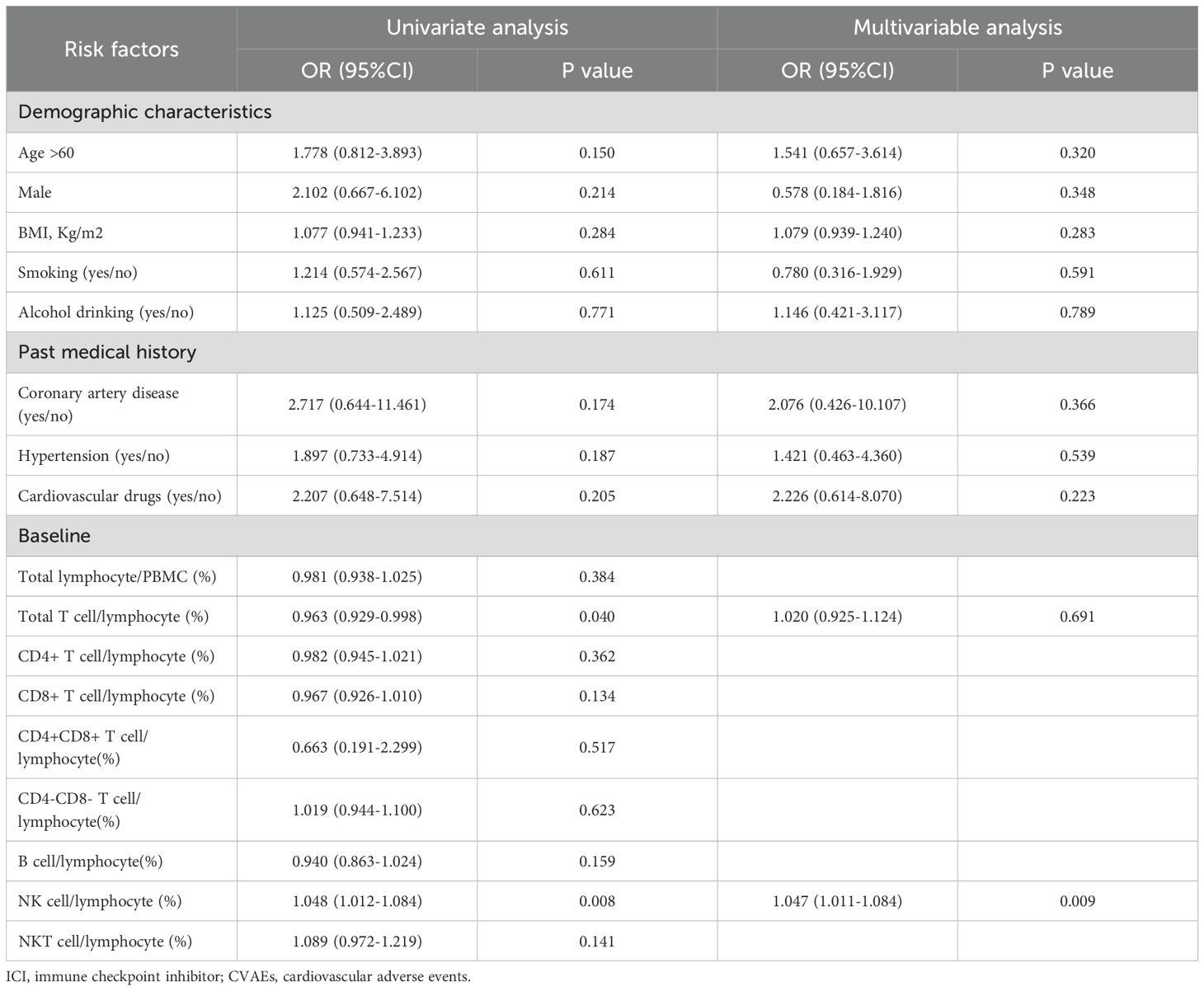Viewport: 1204px width, 991px height.
Task: Click the 'Age >60' row label
Action: click(46, 153)
